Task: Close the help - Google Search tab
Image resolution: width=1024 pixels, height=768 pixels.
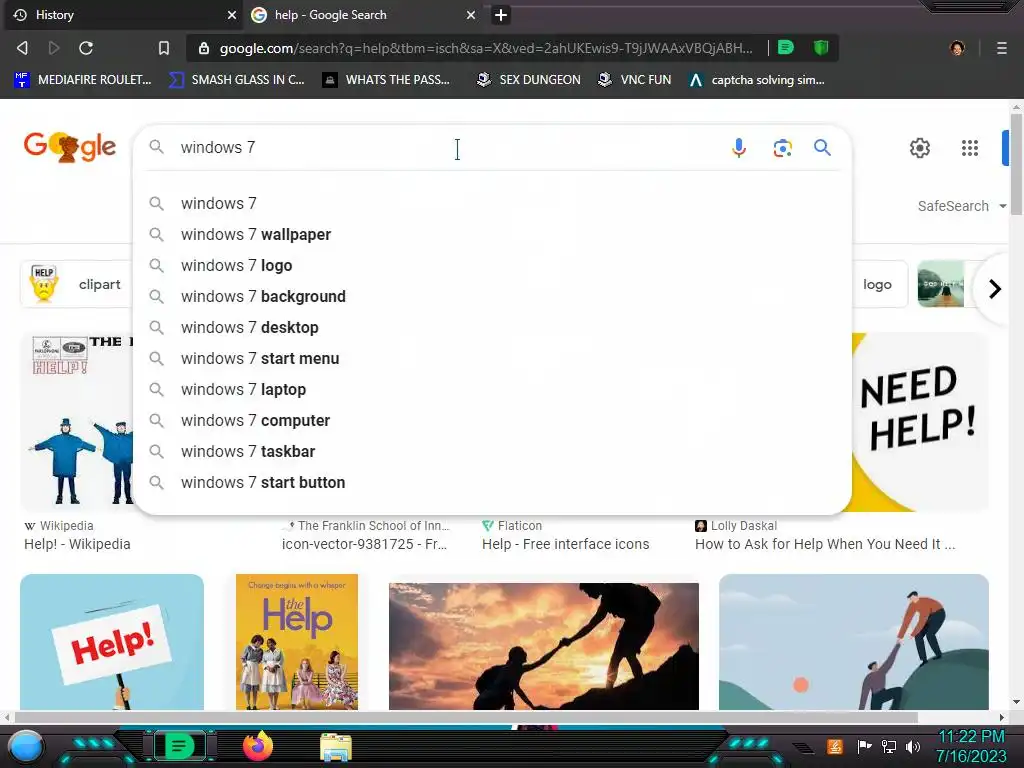Action: (471, 15)
